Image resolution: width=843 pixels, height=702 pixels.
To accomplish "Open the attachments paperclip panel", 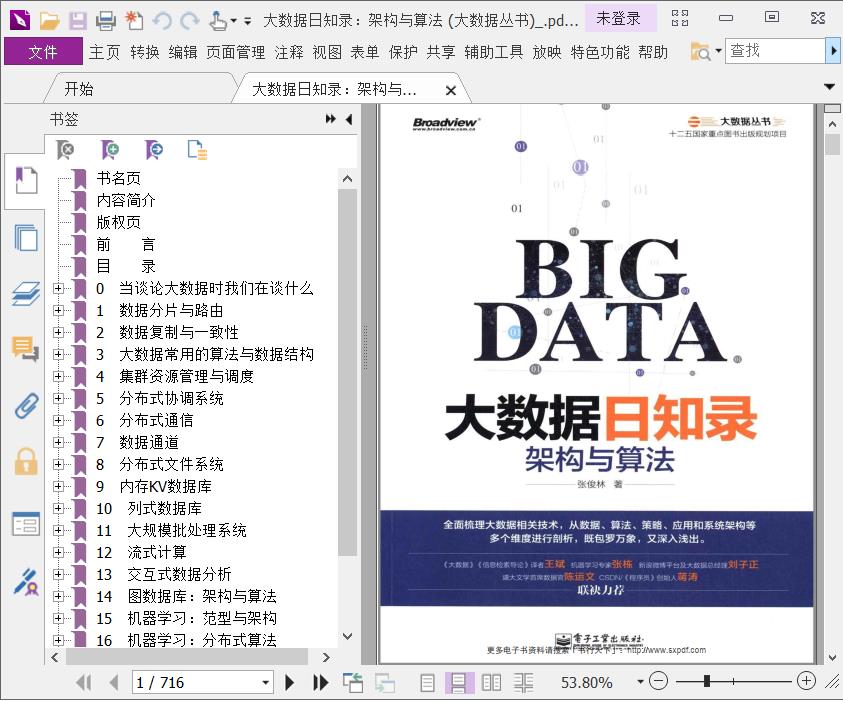I will click(x=26, y=405).
